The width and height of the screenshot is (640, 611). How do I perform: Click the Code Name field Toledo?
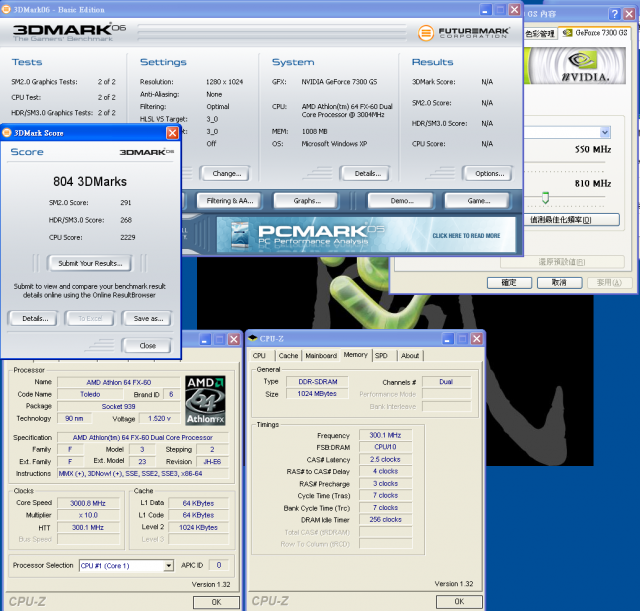click(x=90, y=394)
